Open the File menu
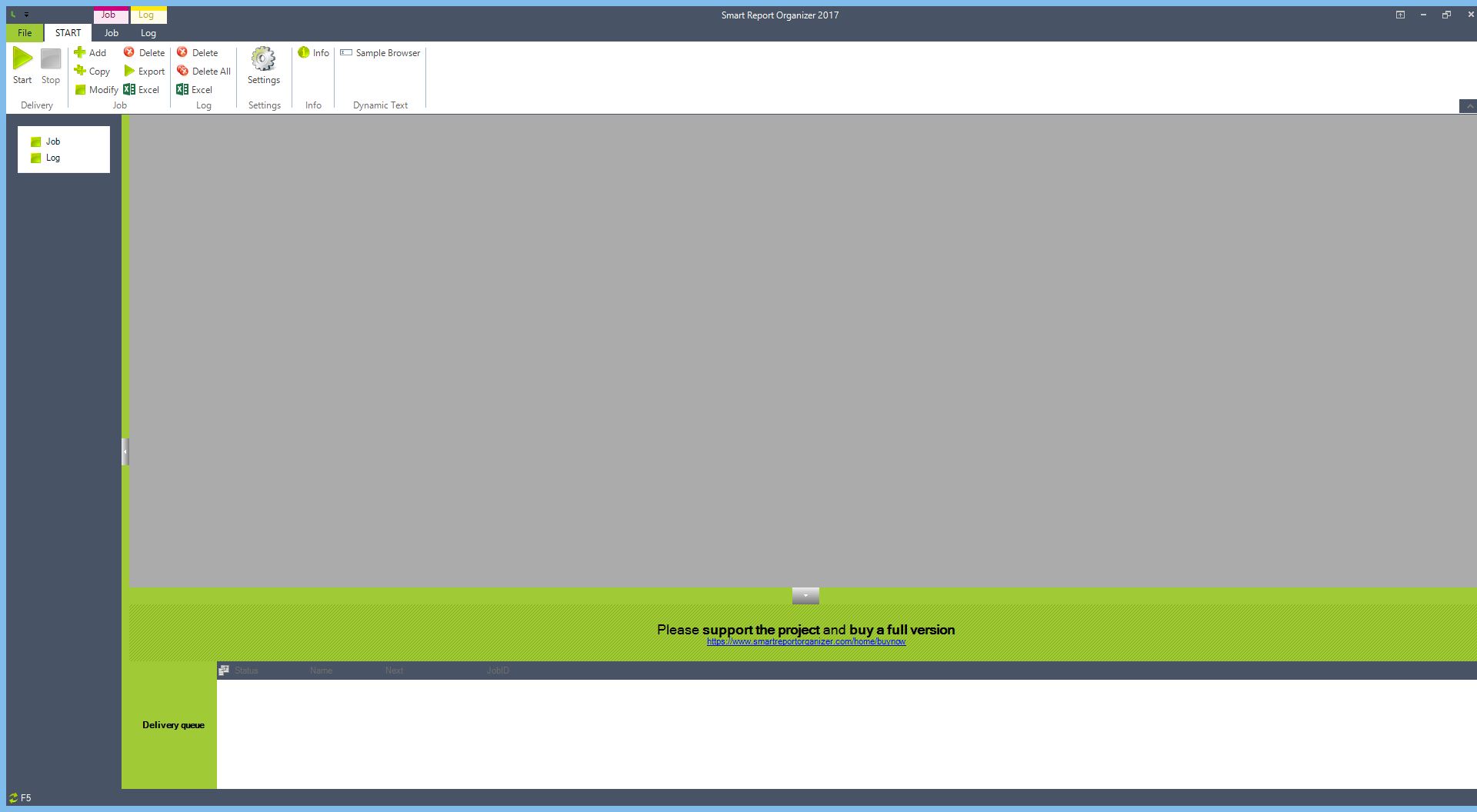Viewport: 1477px width, 812px height. pyautogui.click(x=24, y=33)
